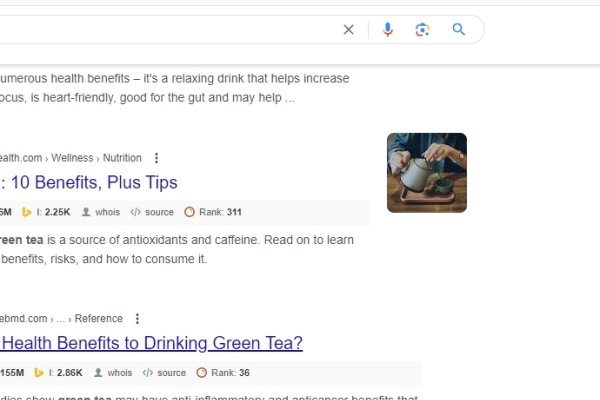Open whois for the webmd.com result
The height and width of the screenshot is (400, 600).
(x=113, y=373)
